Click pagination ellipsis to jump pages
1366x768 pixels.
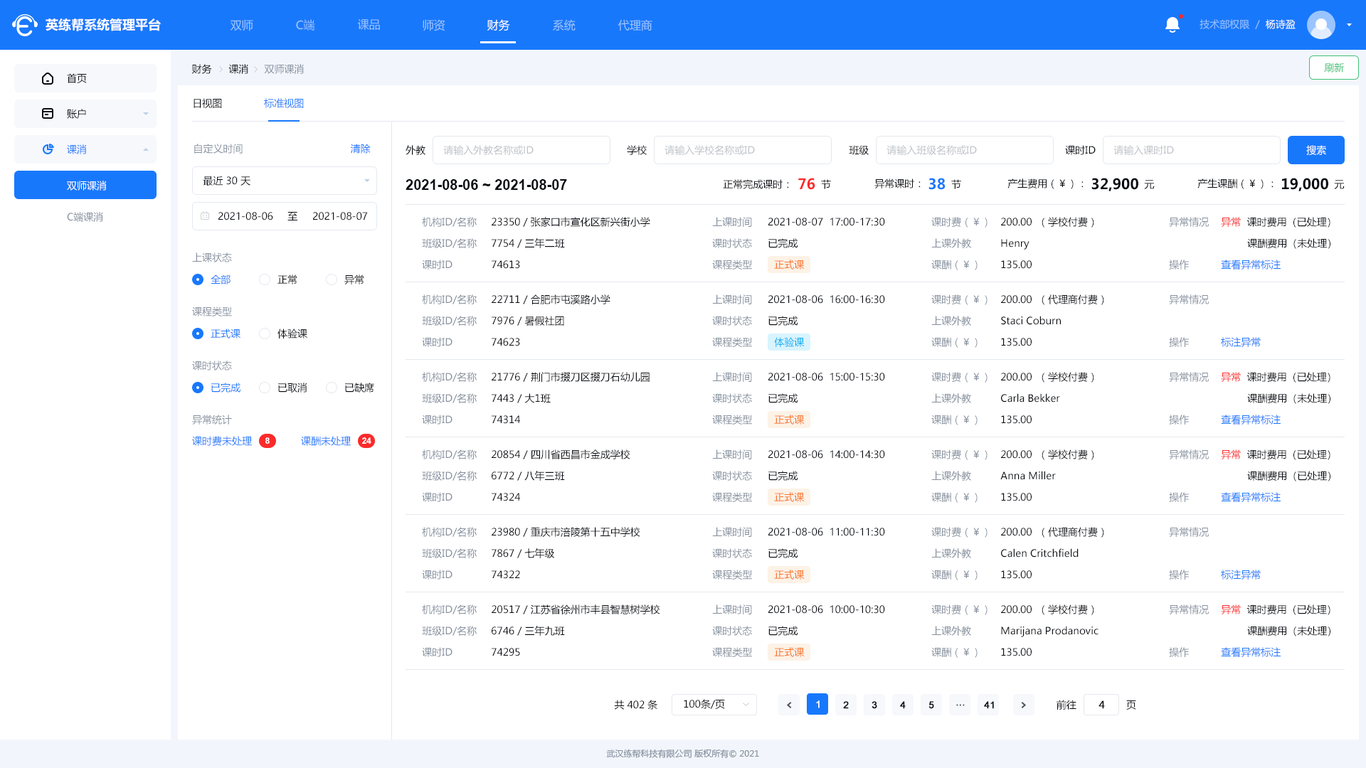[x=960, y=705]
